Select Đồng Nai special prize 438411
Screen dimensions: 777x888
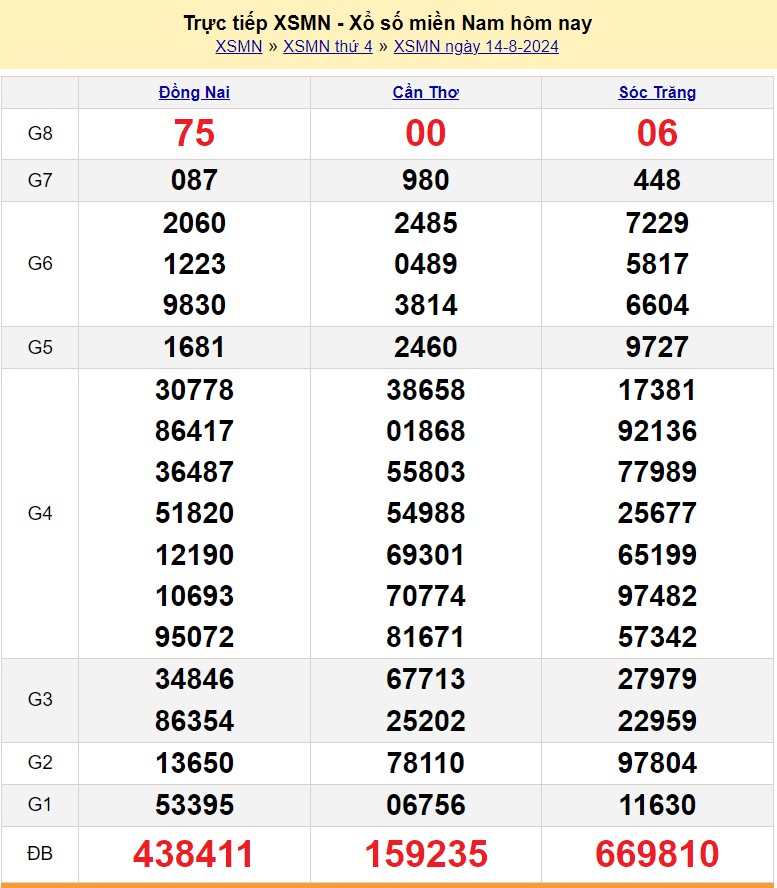(194, 854)
